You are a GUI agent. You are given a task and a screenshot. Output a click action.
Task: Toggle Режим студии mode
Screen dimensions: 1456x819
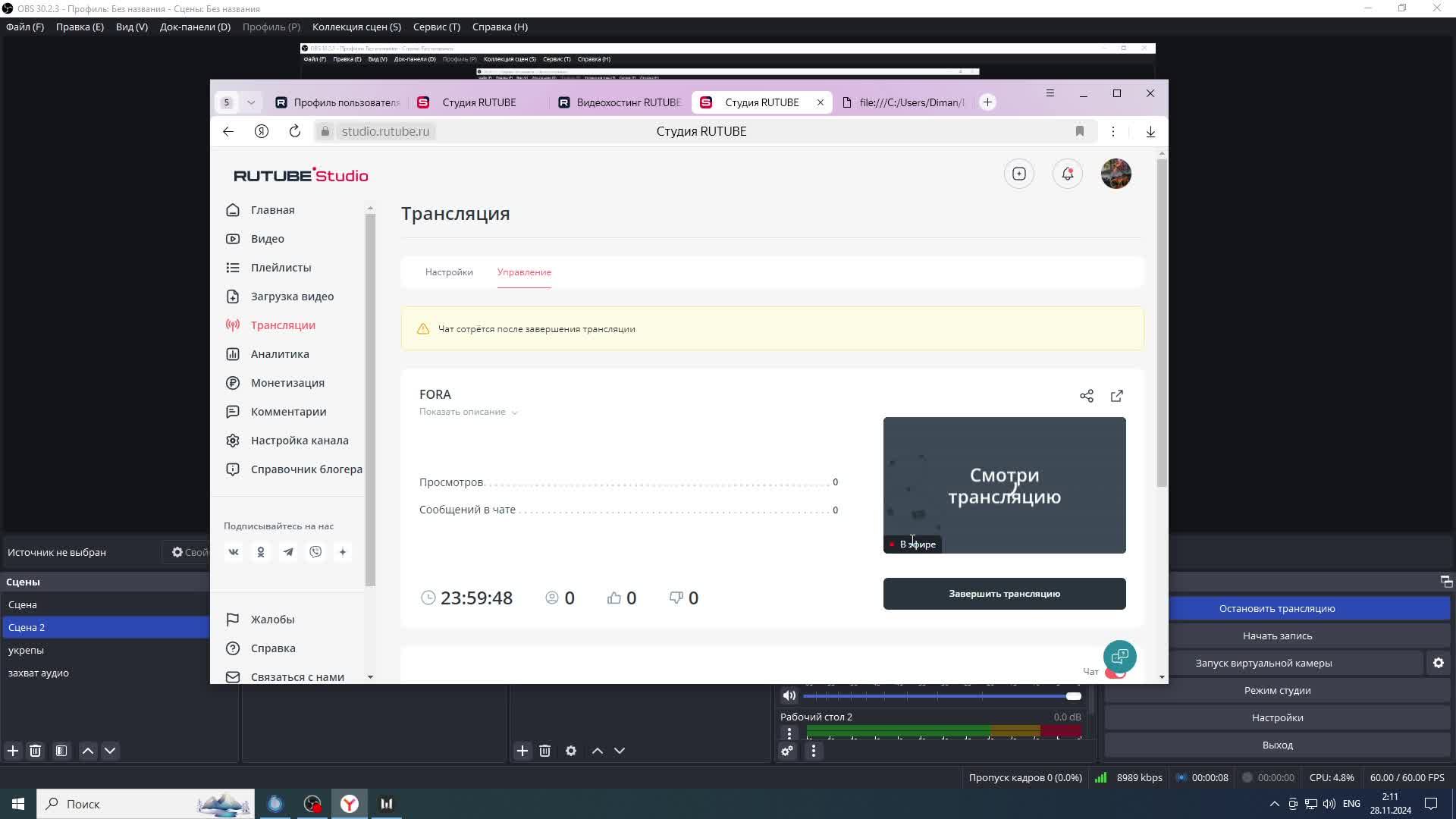1277,690
